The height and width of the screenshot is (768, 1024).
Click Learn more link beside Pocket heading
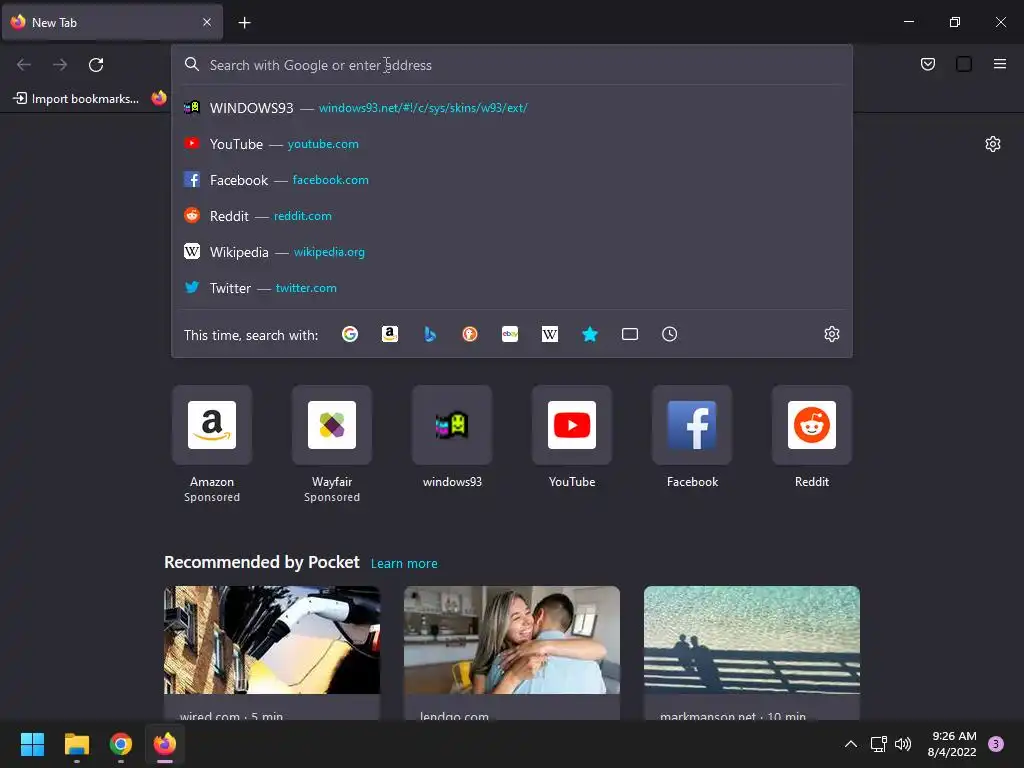tap(404, 564)
